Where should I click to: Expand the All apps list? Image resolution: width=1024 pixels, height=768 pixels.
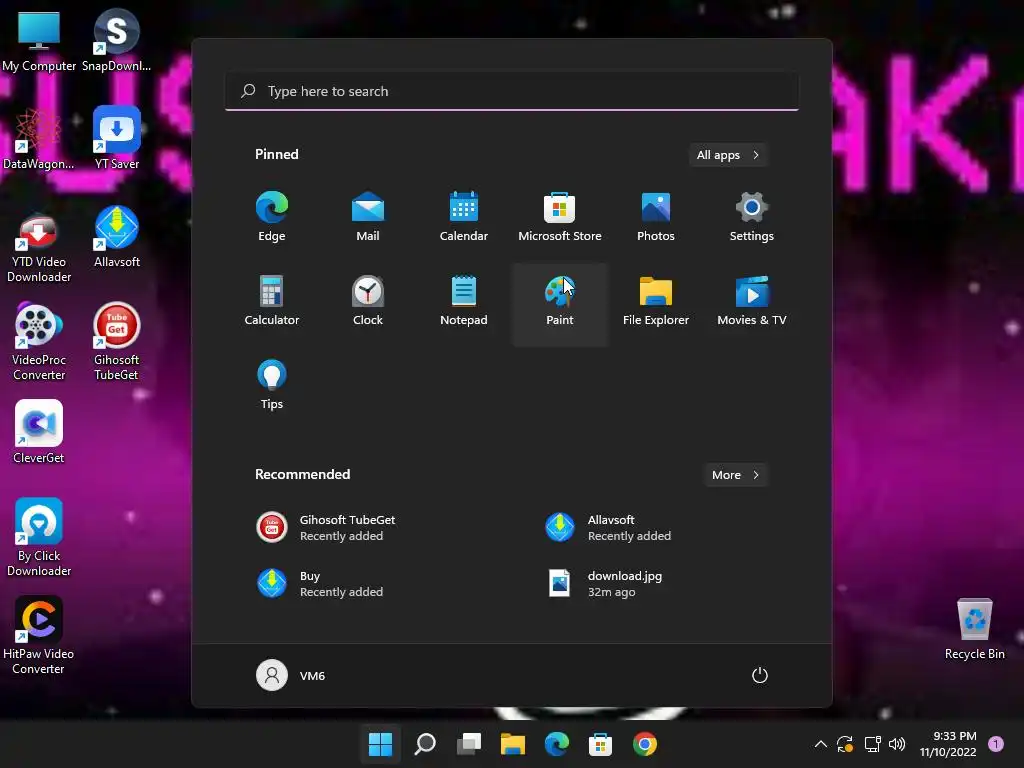click(x=728, y=155)
